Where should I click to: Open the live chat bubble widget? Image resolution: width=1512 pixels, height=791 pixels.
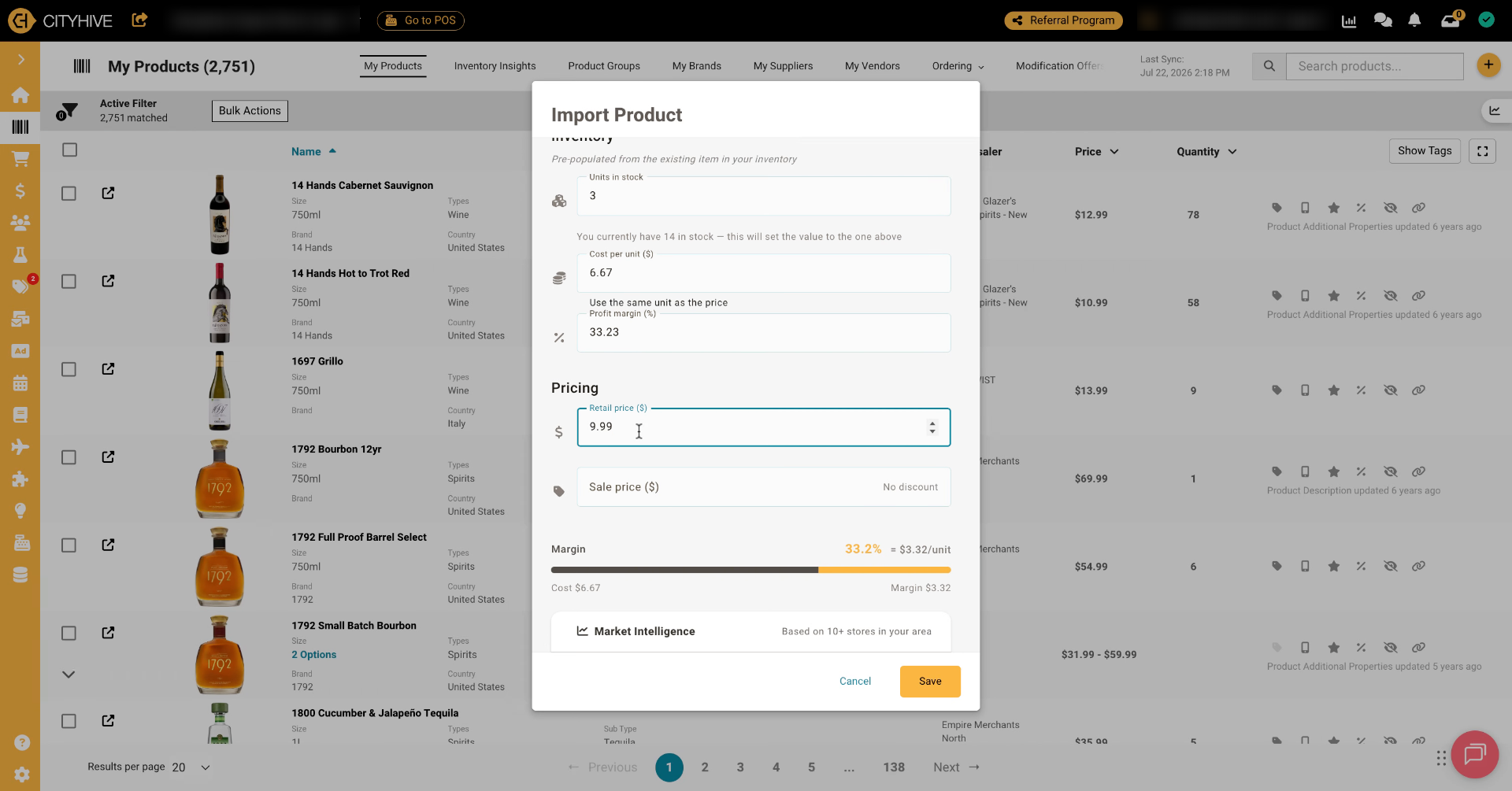(1474, 754)
